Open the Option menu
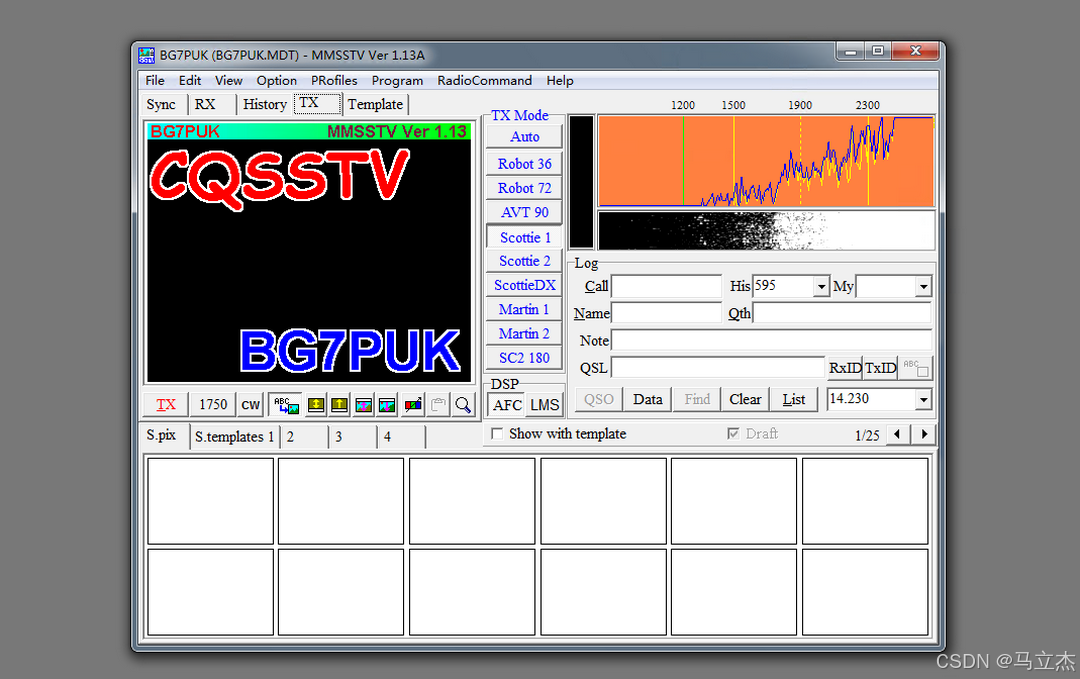 click(x=277, y=81)
